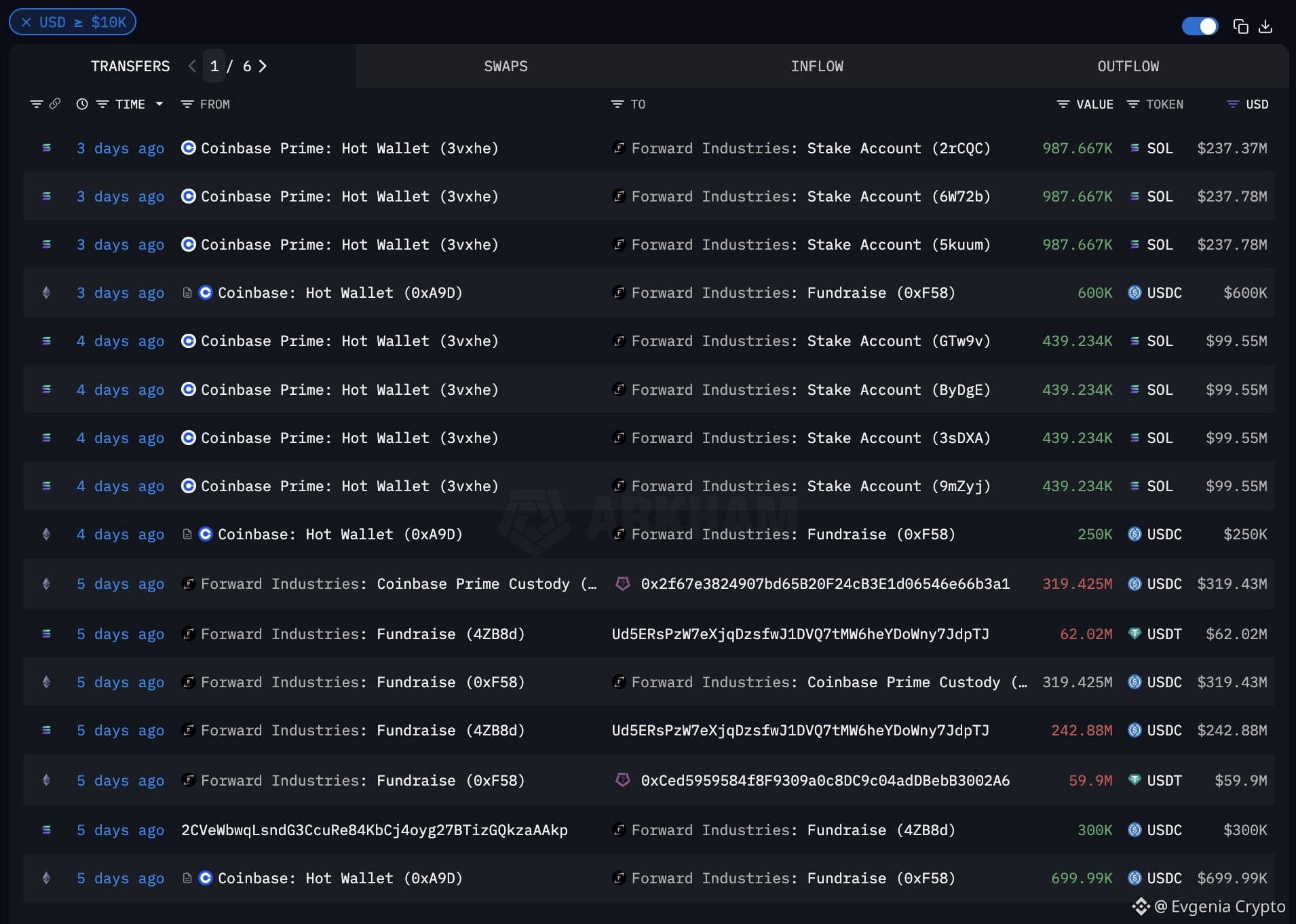1296x924 pixels.
Task: Click pink avatar icon beside 0x2f67e address
Action: tap(622, 583)
